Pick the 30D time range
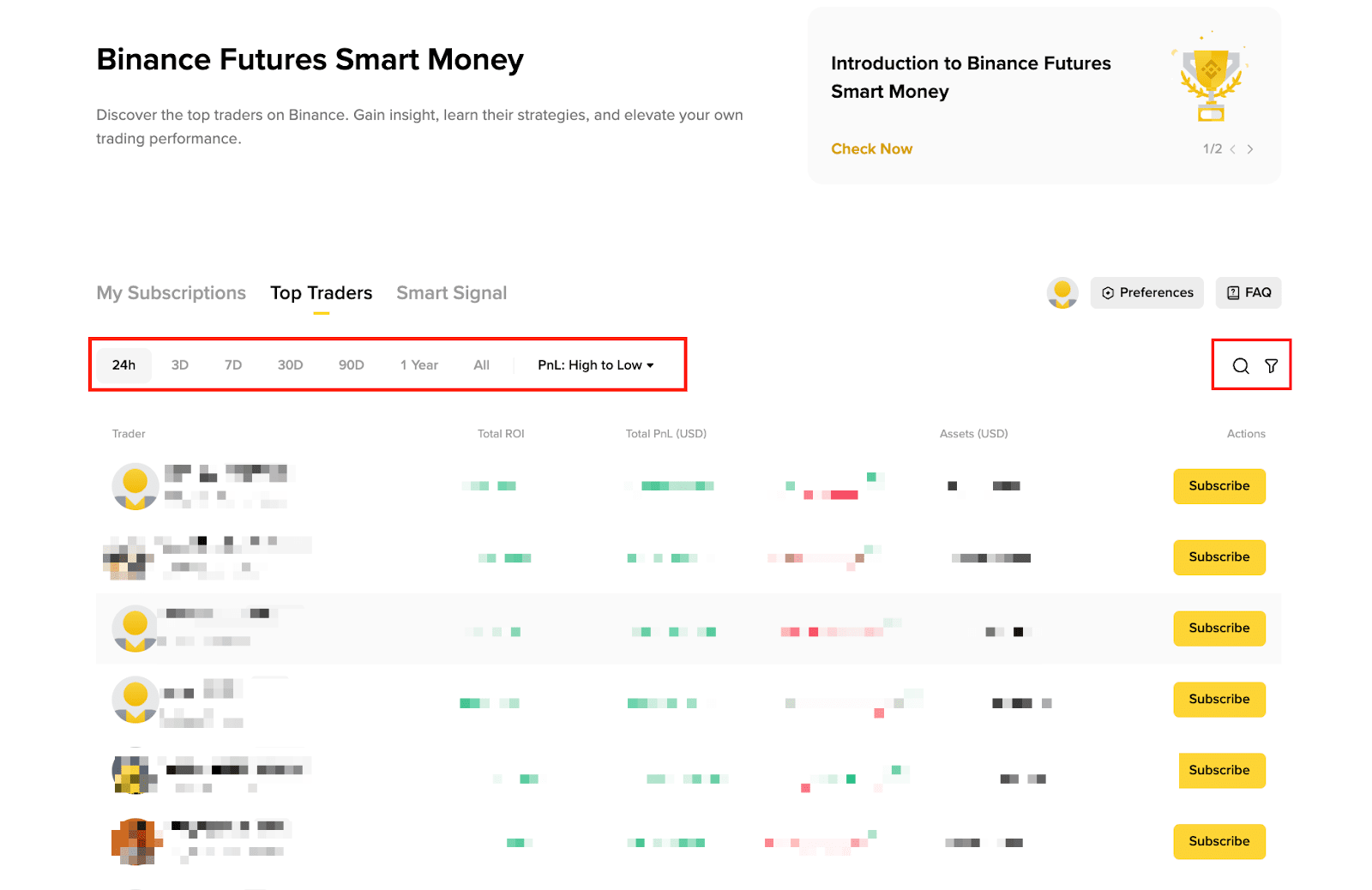Image resolution: width=1372 pixels, height=890 pixels. pos(291,365)
